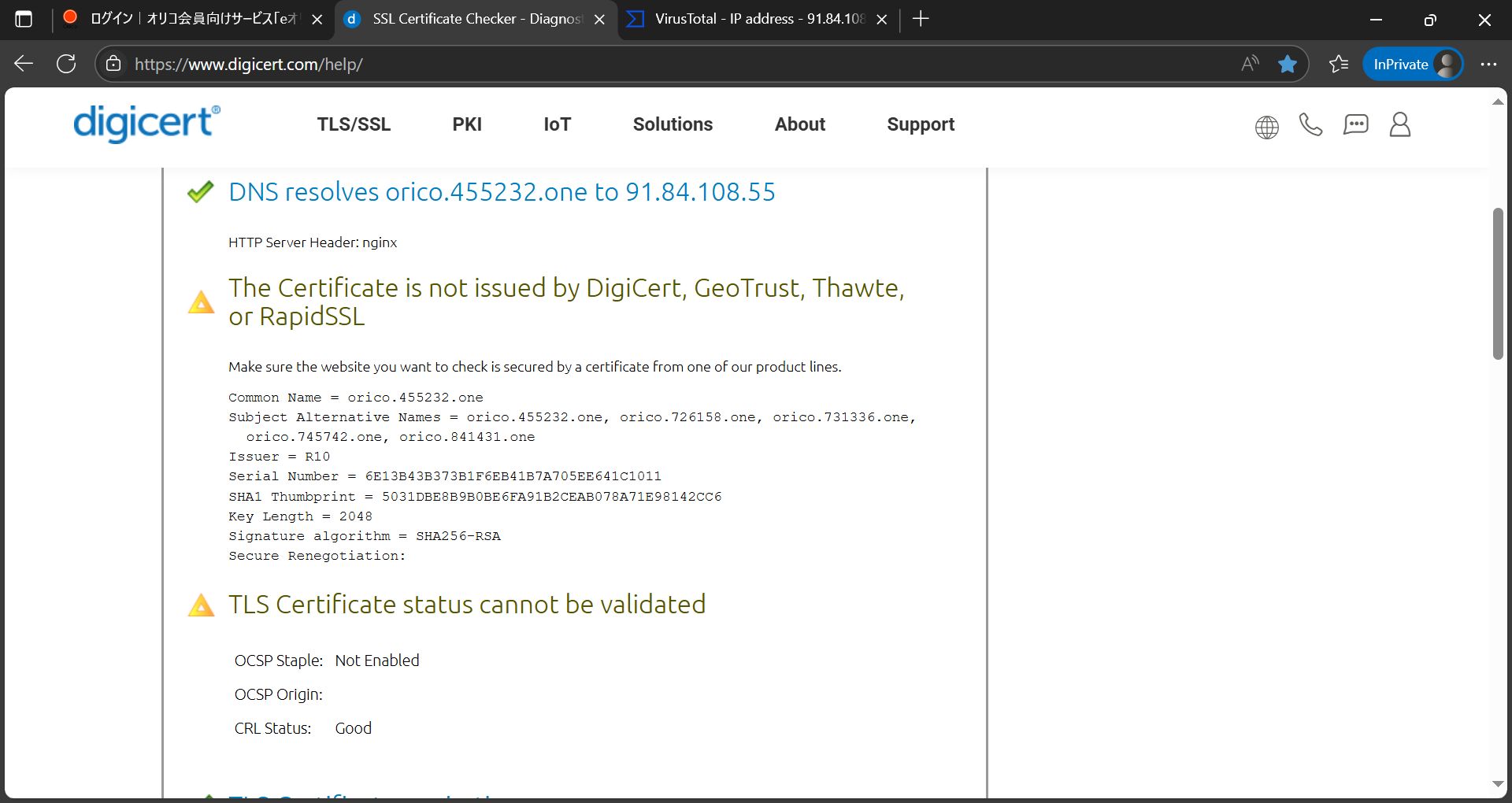Close the SSL Certificate Checker tab
Viewport: 1512px width, 803px height.
tap(600, 20)
